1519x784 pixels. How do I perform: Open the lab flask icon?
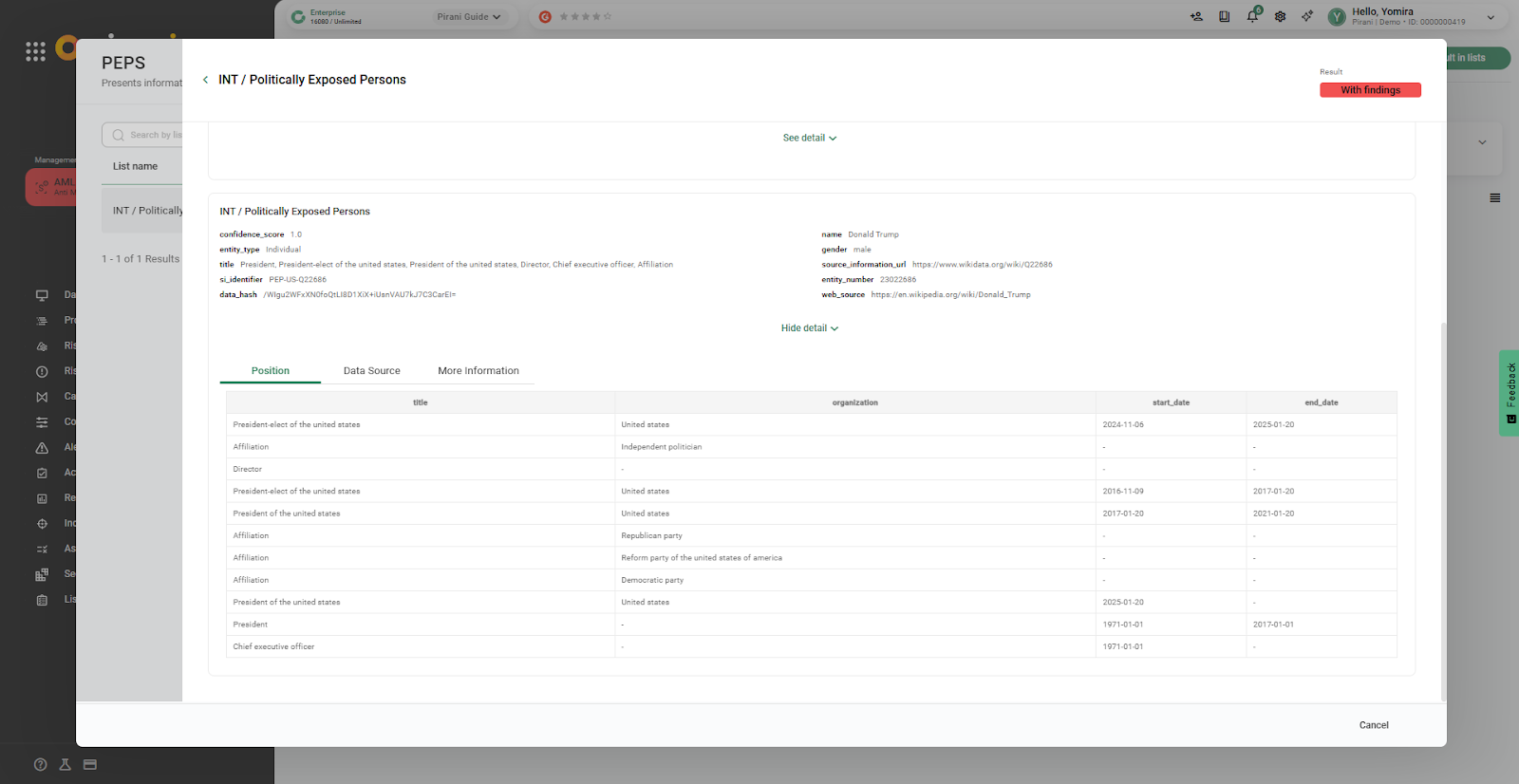pos(66,764)
